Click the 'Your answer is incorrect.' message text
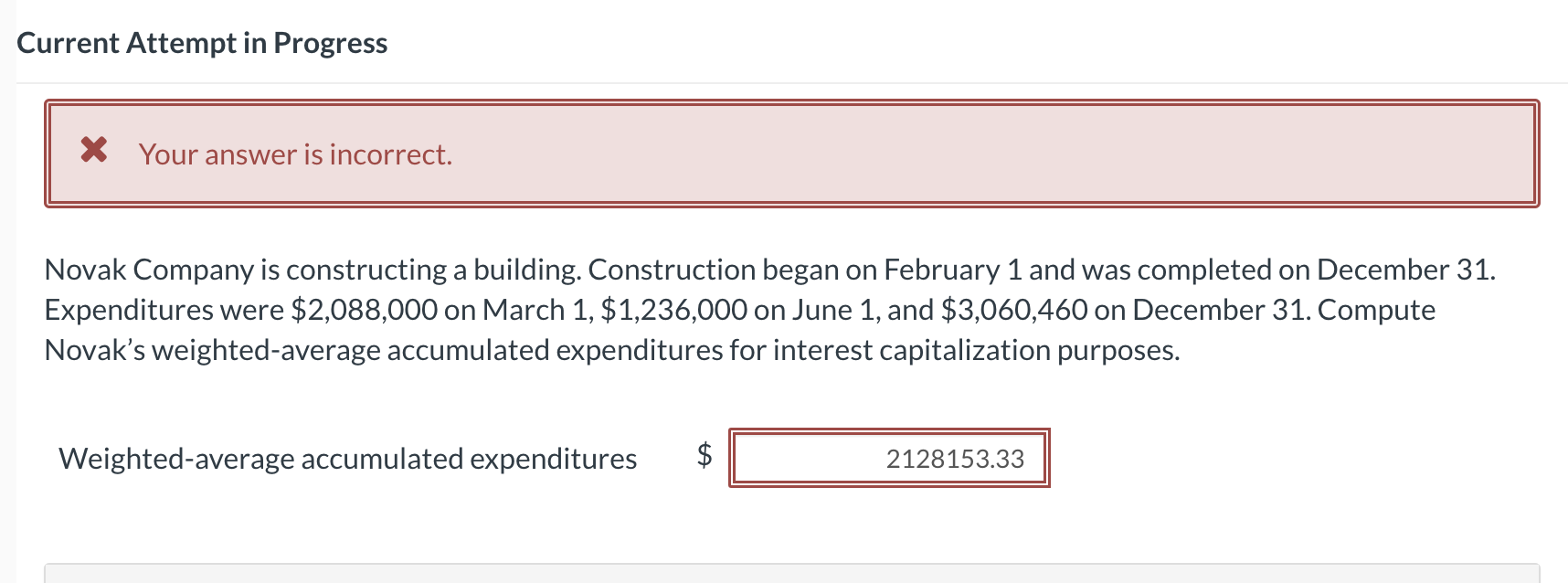The width and height of the screenshot is (1568, 583). tap(295, 154)
